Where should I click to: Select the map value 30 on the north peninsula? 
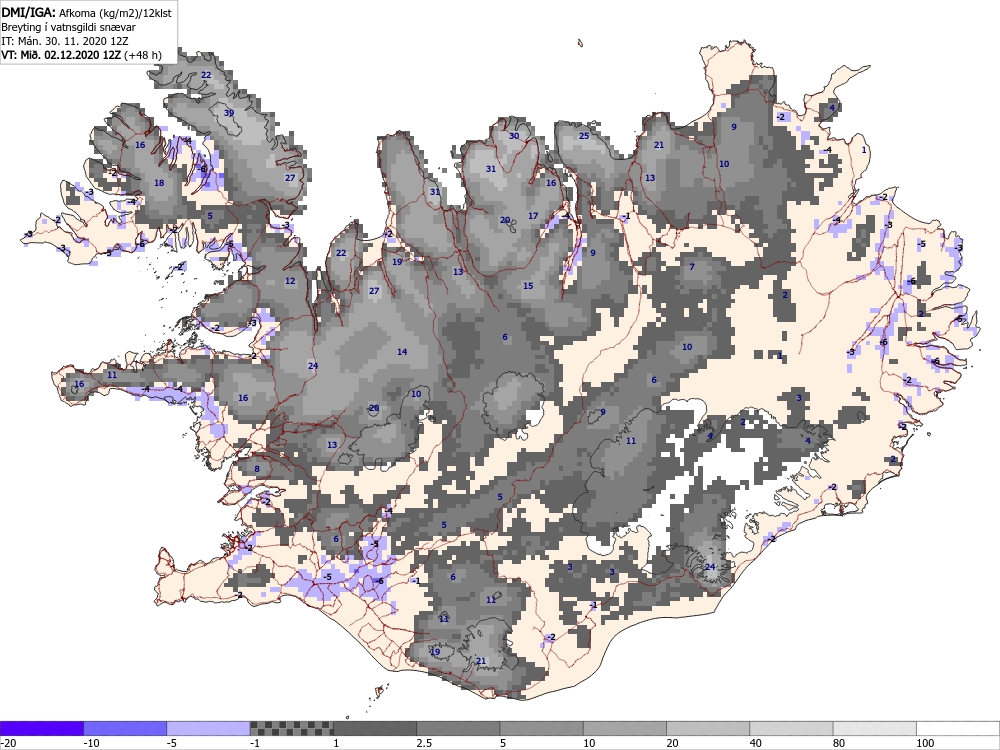coord(514,136)
